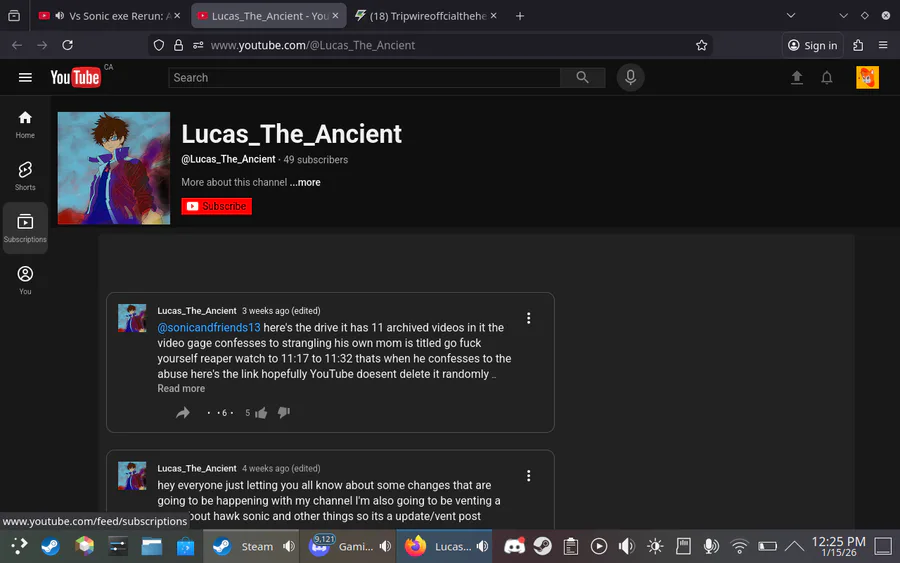Open the browser extensions icon
Image resolution: width=900 pixels, height=563 pixels.
(x=858, y=45)
